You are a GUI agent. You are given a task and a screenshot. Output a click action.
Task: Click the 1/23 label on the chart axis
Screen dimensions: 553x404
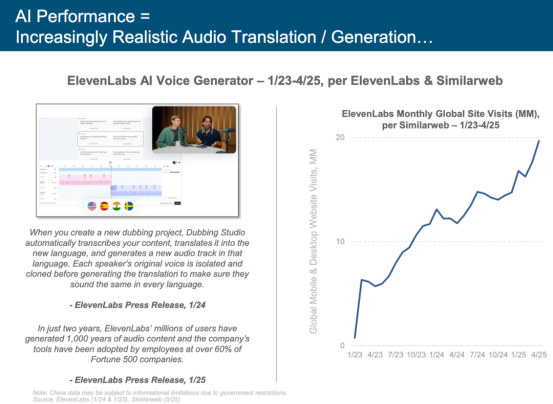(x=355, y=355)
